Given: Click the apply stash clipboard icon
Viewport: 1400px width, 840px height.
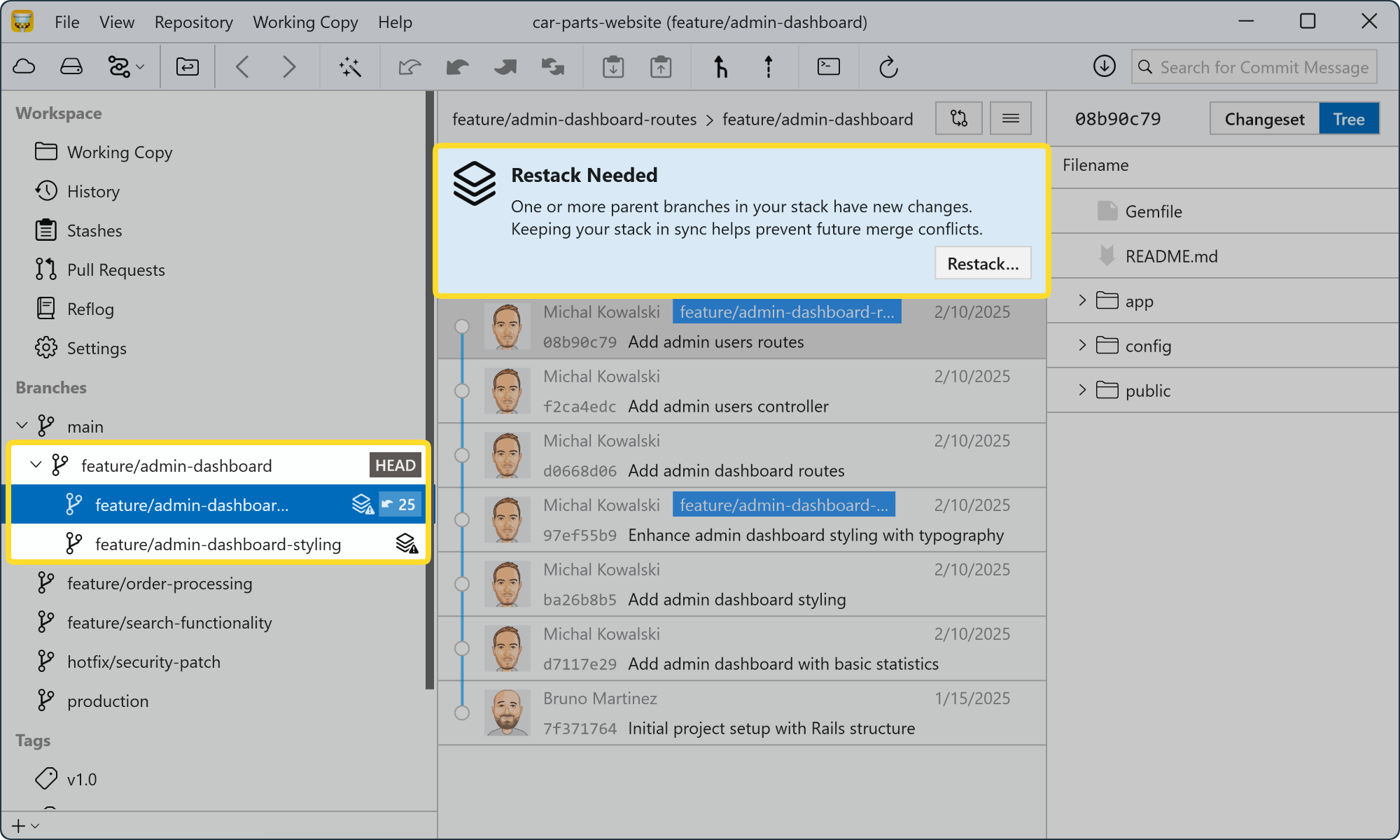Looking at the screenshot, I should point(661,67).
